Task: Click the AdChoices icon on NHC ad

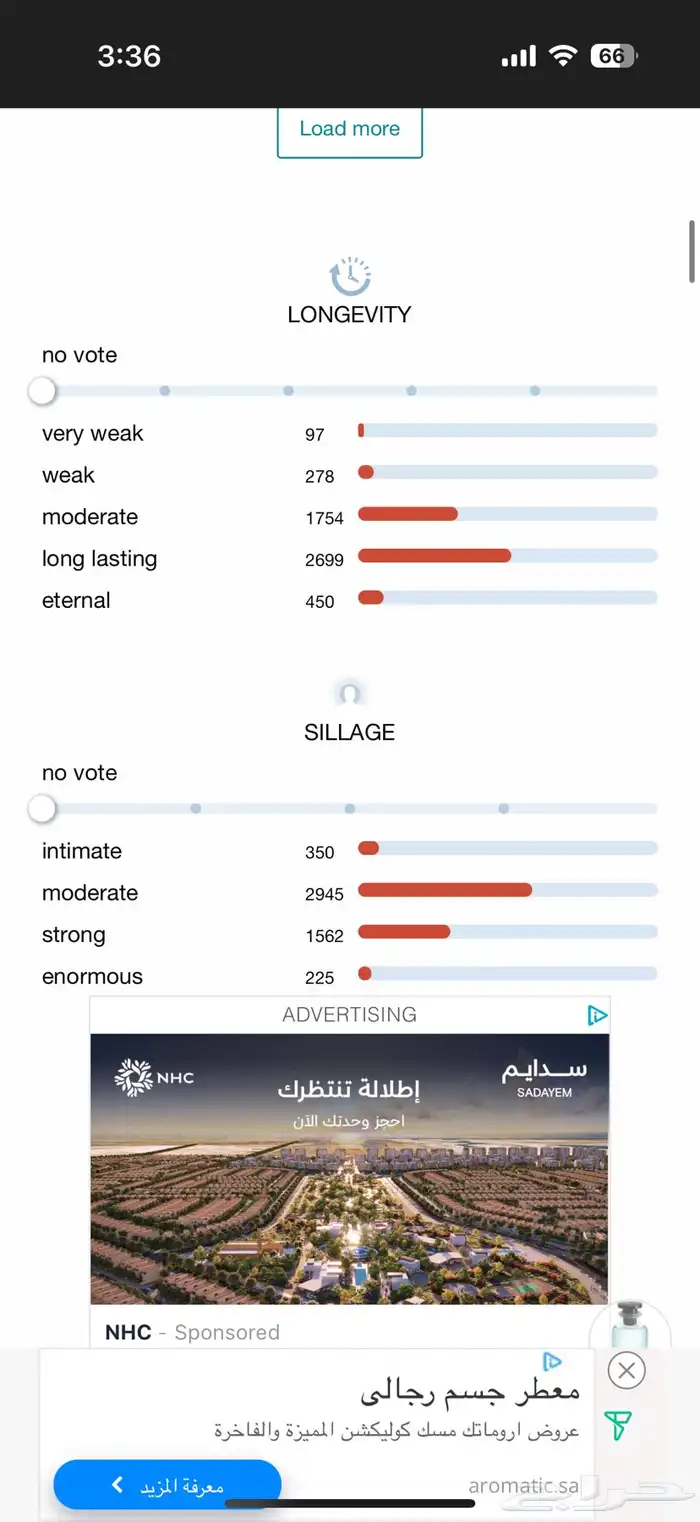Action: (x=597, y=1015)
